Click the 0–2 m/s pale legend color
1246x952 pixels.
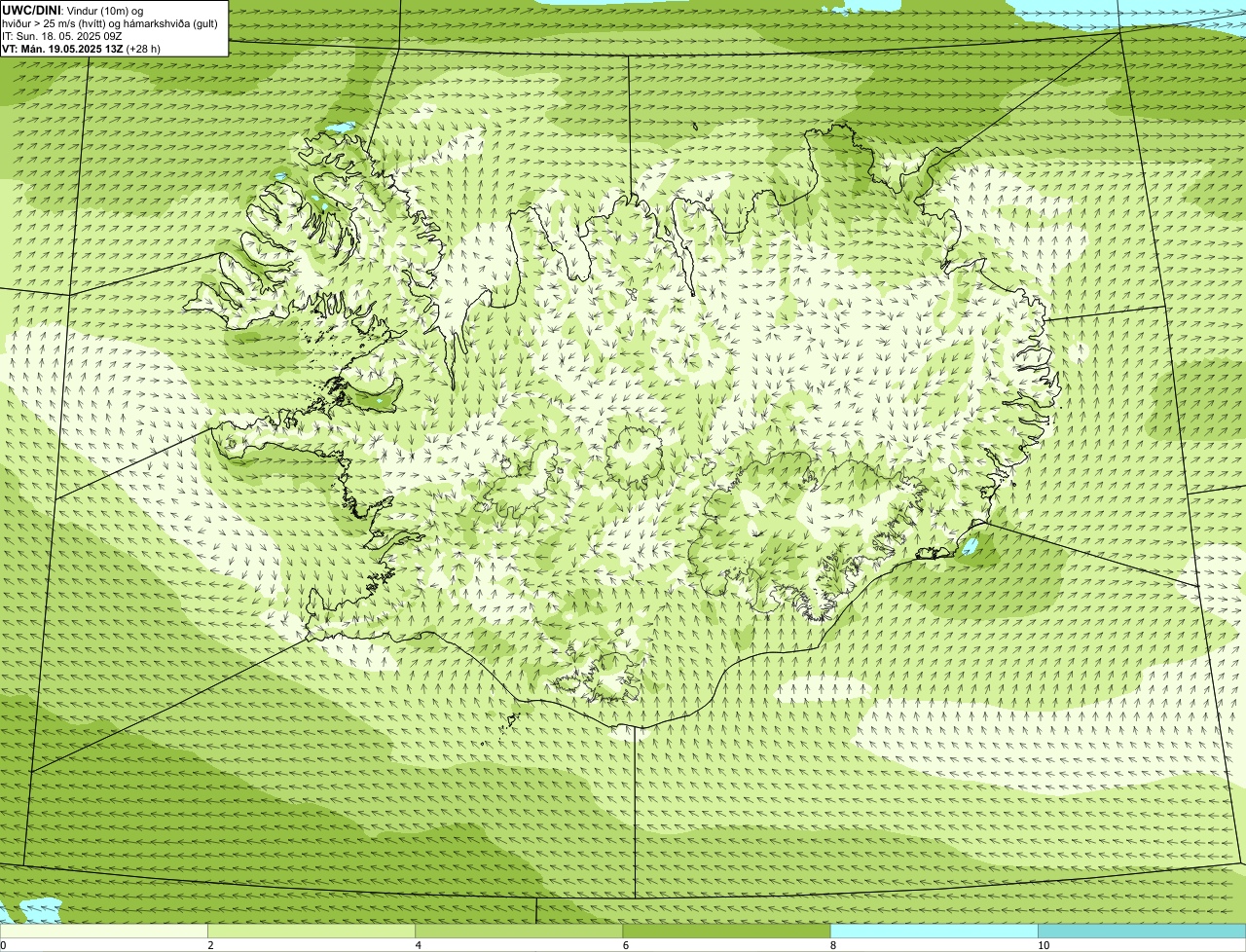tap(104, 932)
